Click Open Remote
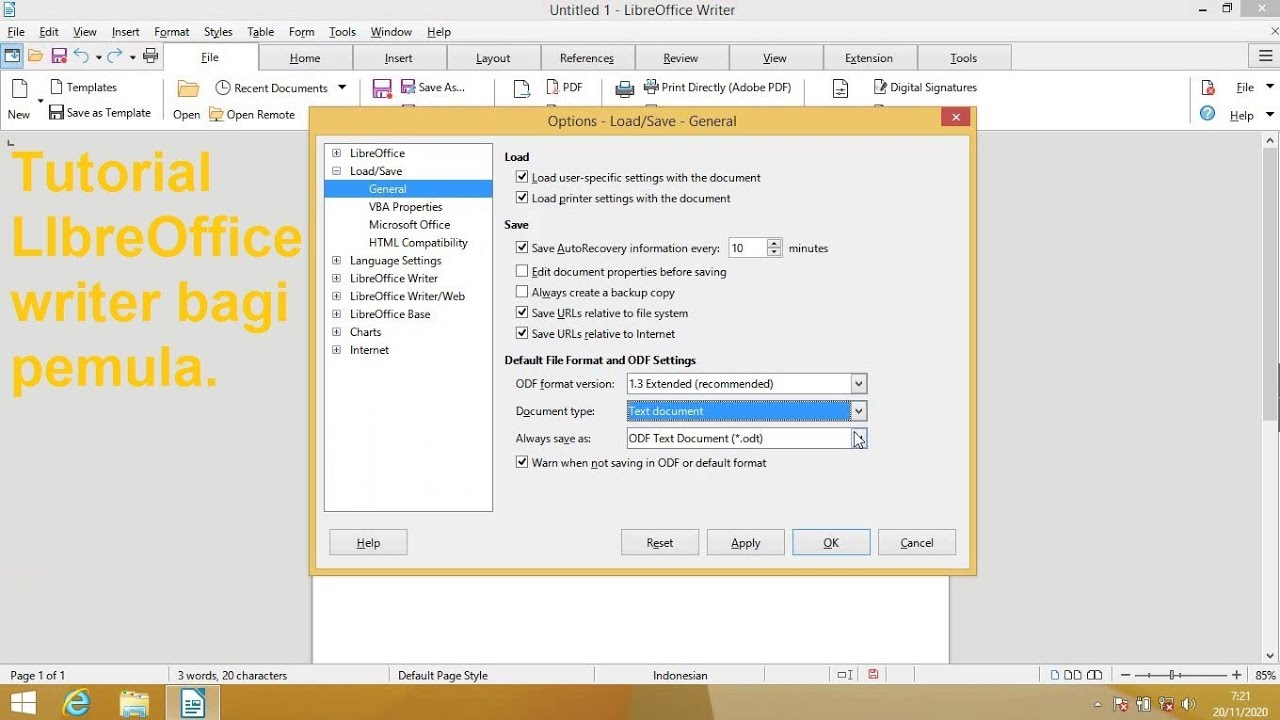The width and height of the screenshot is (1280, 720). [x=252, y=114]
